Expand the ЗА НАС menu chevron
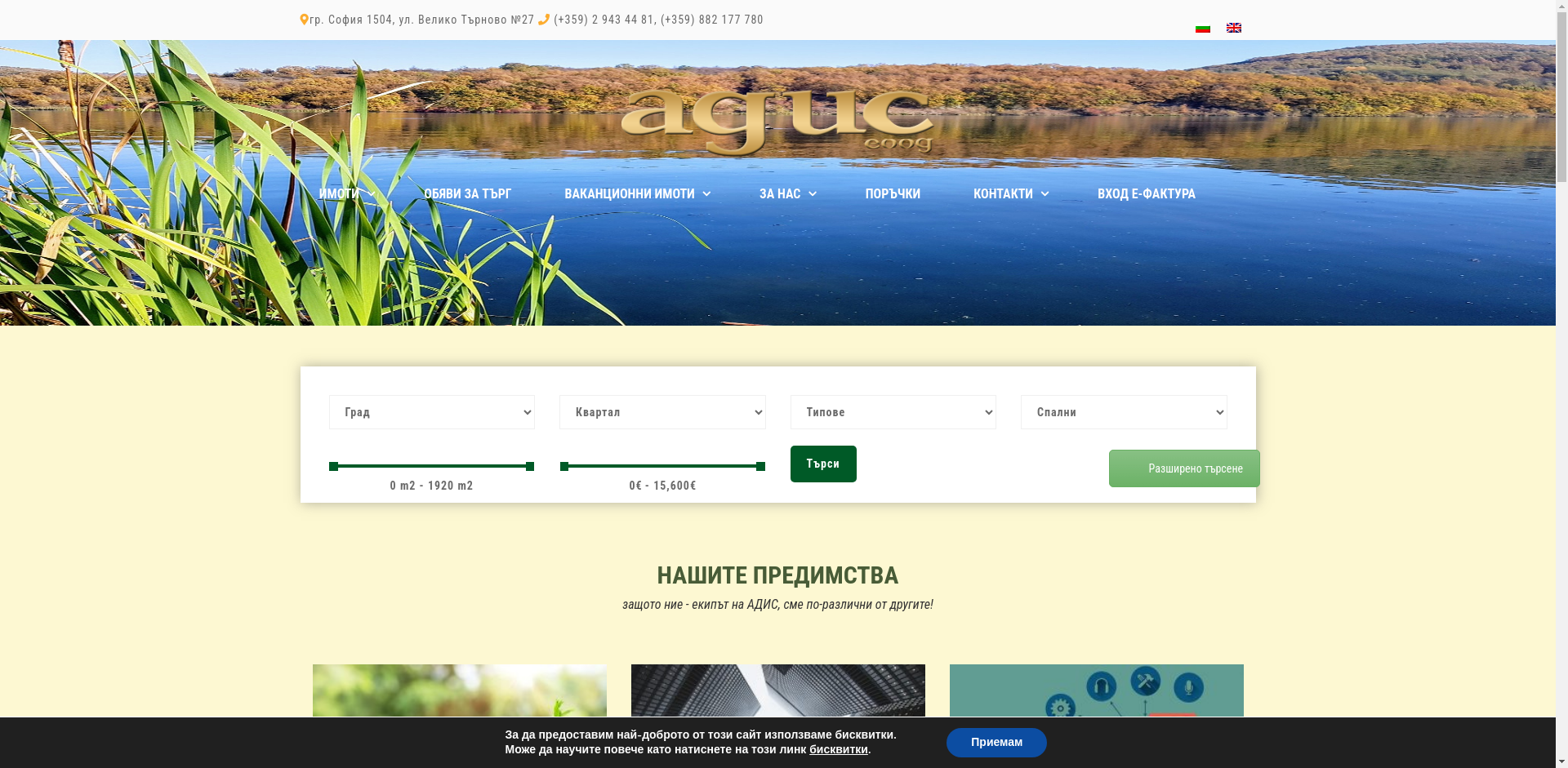 coord(813,193)
